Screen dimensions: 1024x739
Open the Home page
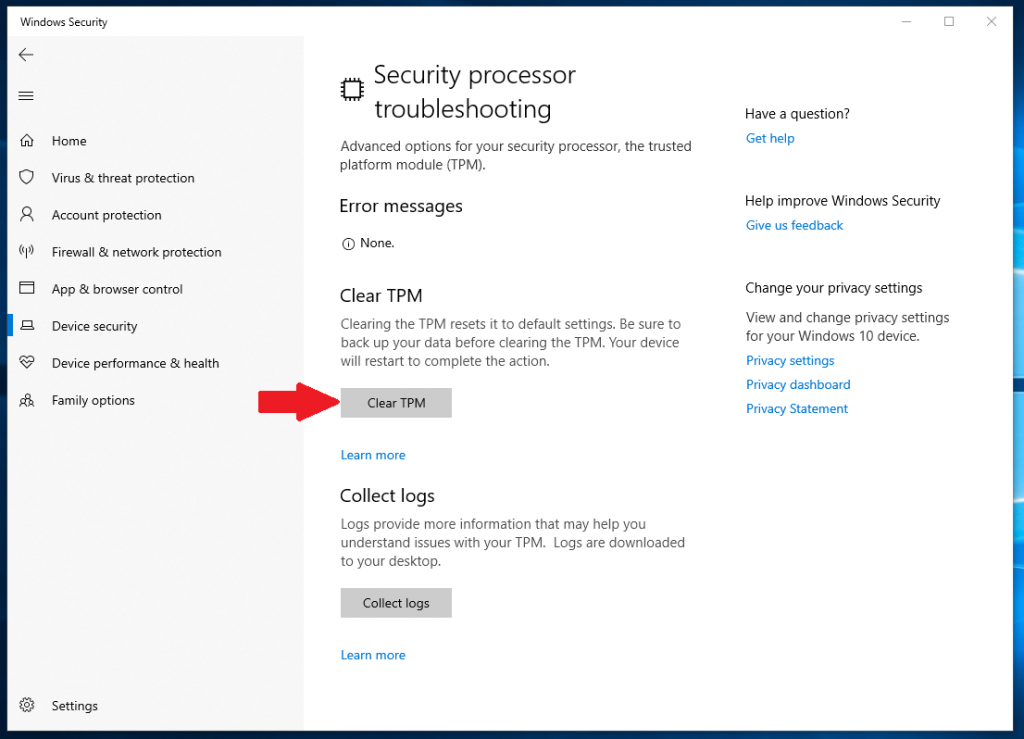coord(155,140)
